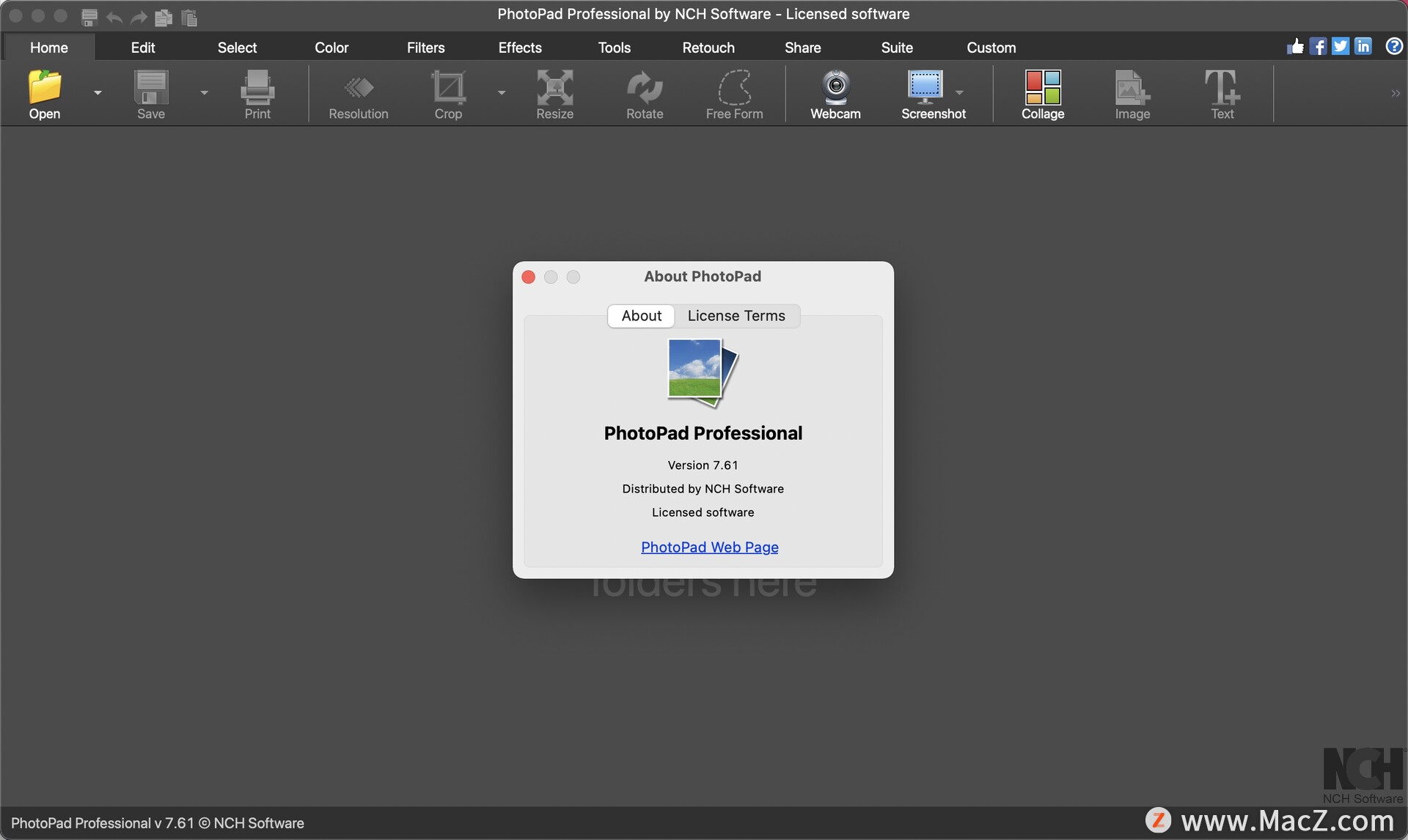Select the About tab in dialog

pos(642,316)
